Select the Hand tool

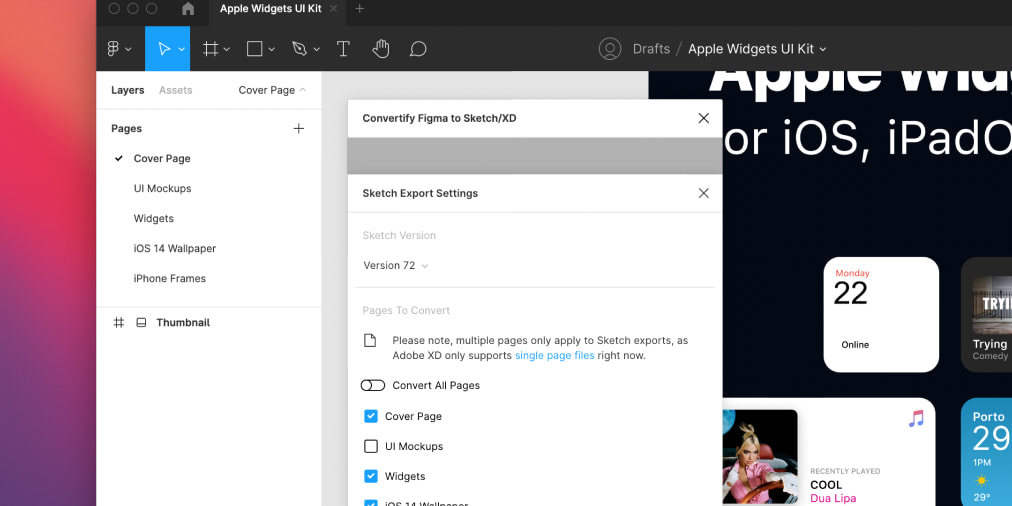(x=381, y=48)
